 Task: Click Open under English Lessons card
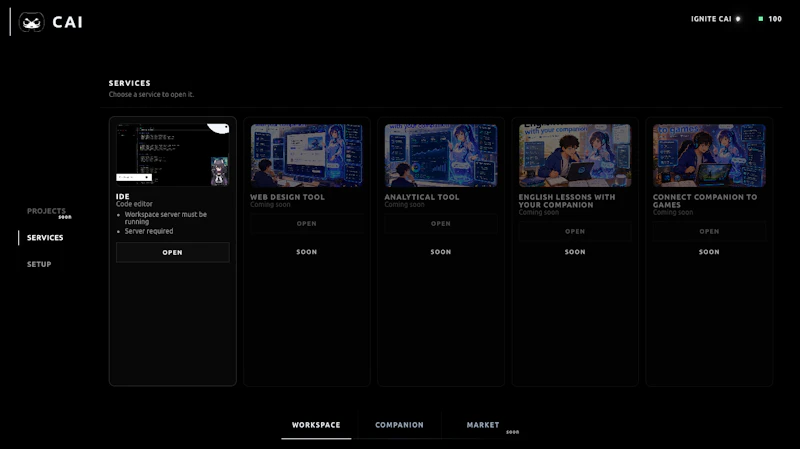click(x=575, y=231)
